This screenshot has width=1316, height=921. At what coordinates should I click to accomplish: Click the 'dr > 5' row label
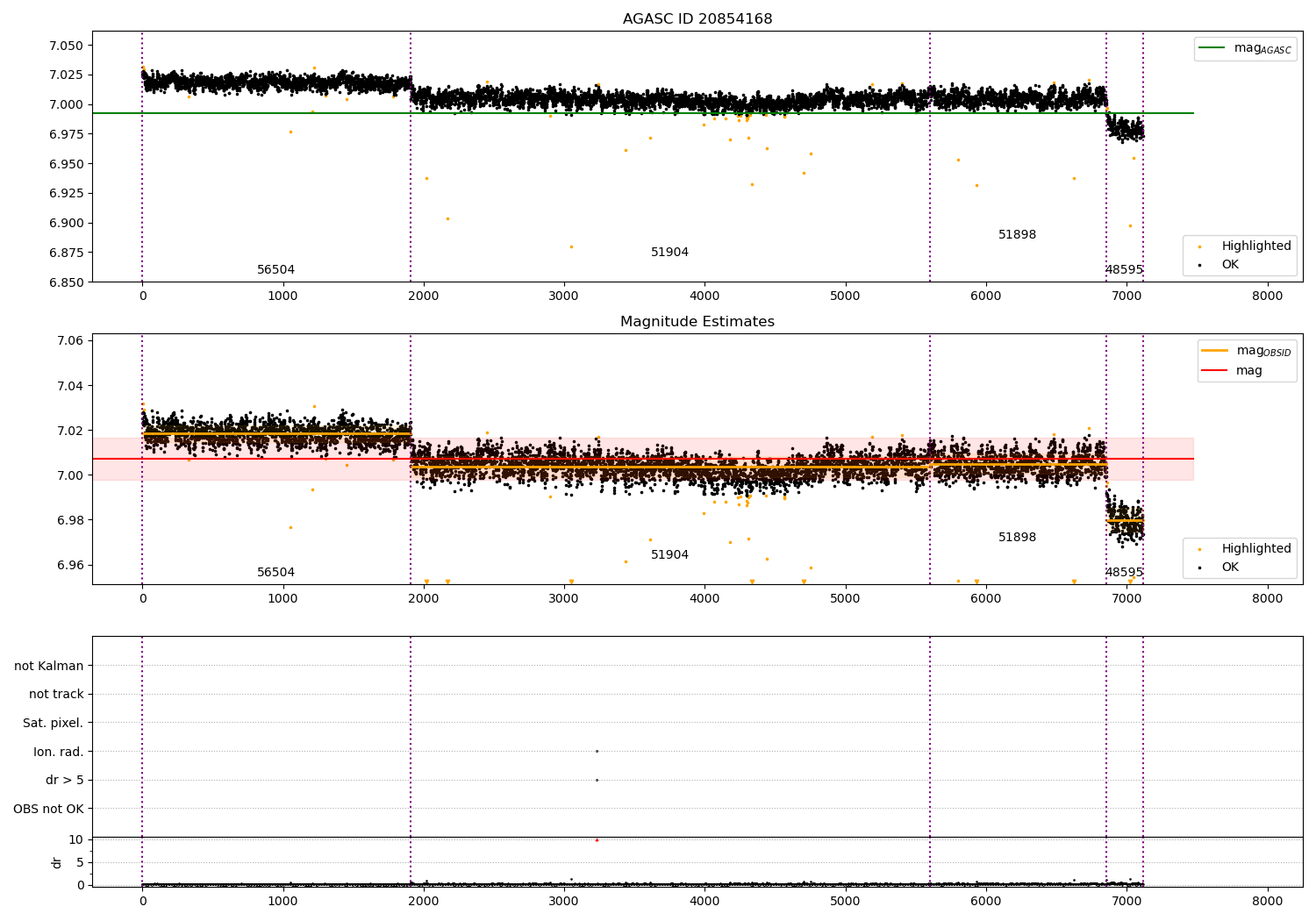(64, 781)
